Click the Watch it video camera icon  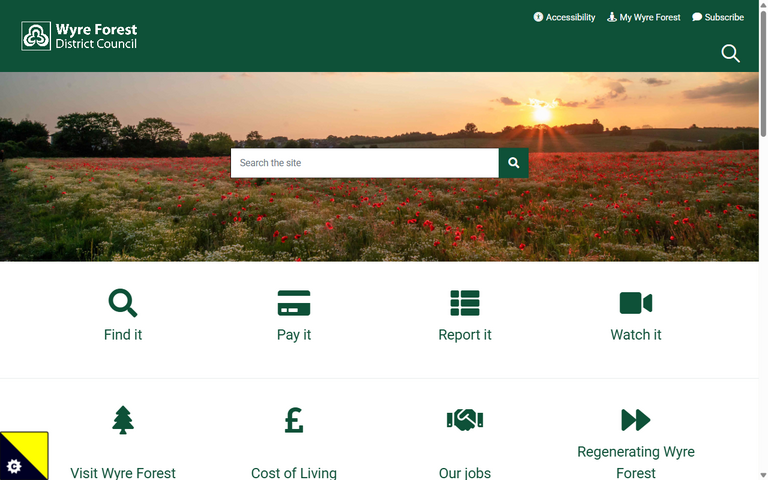click(x=636, y=302)
